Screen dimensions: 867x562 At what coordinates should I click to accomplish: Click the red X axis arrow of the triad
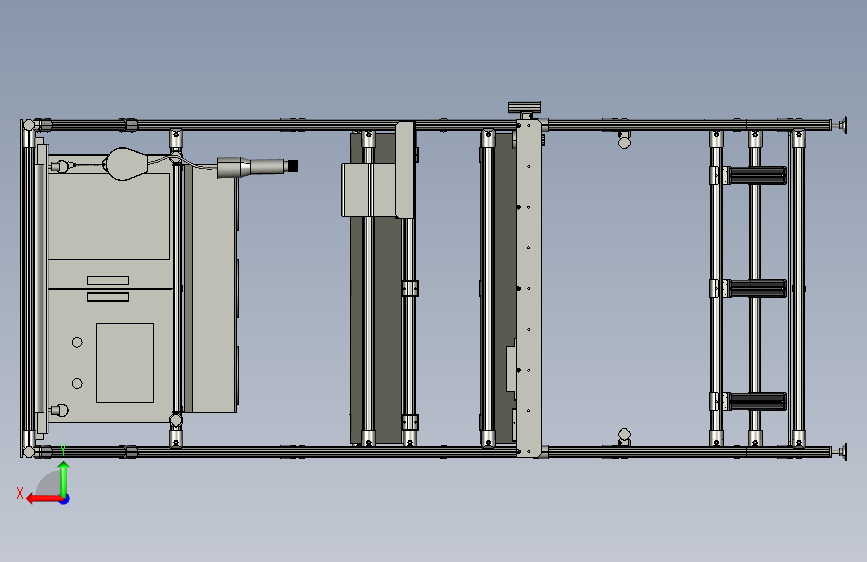click(x=43, y=499)
